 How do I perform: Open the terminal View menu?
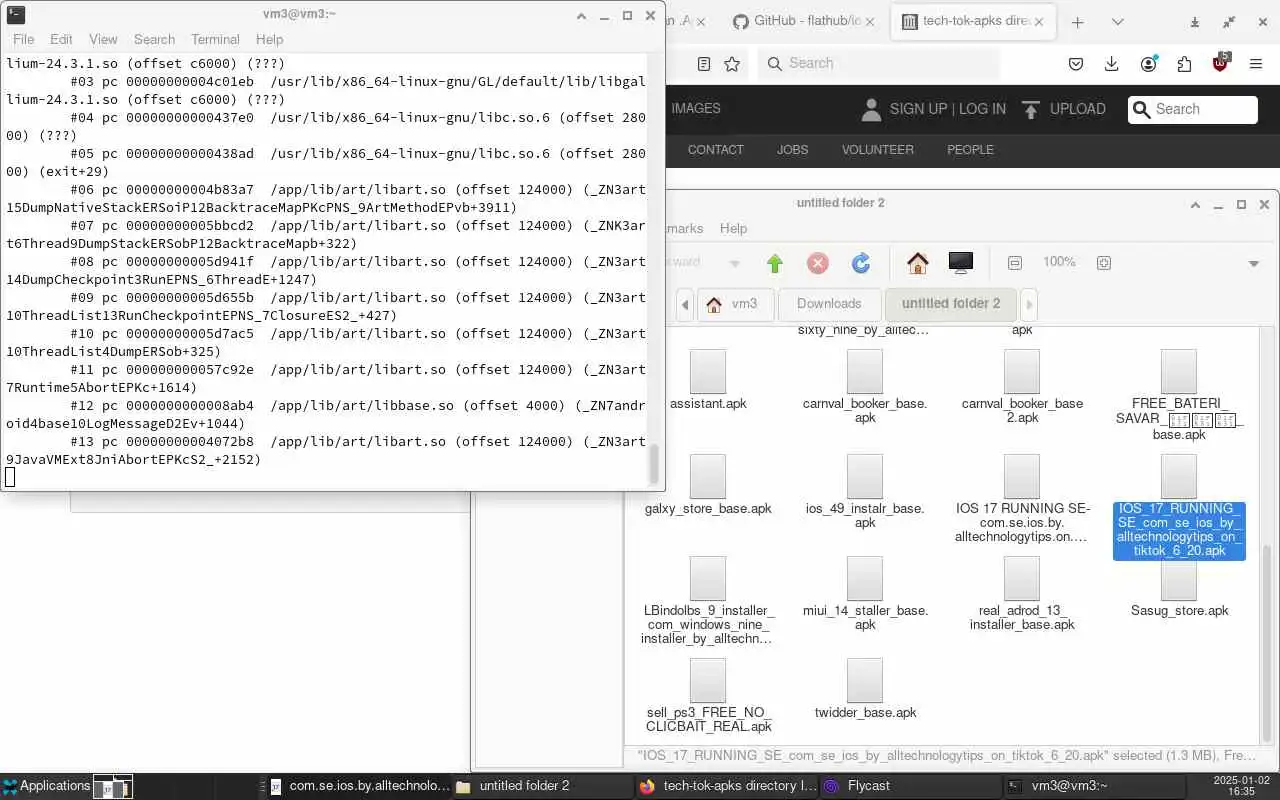103,39
